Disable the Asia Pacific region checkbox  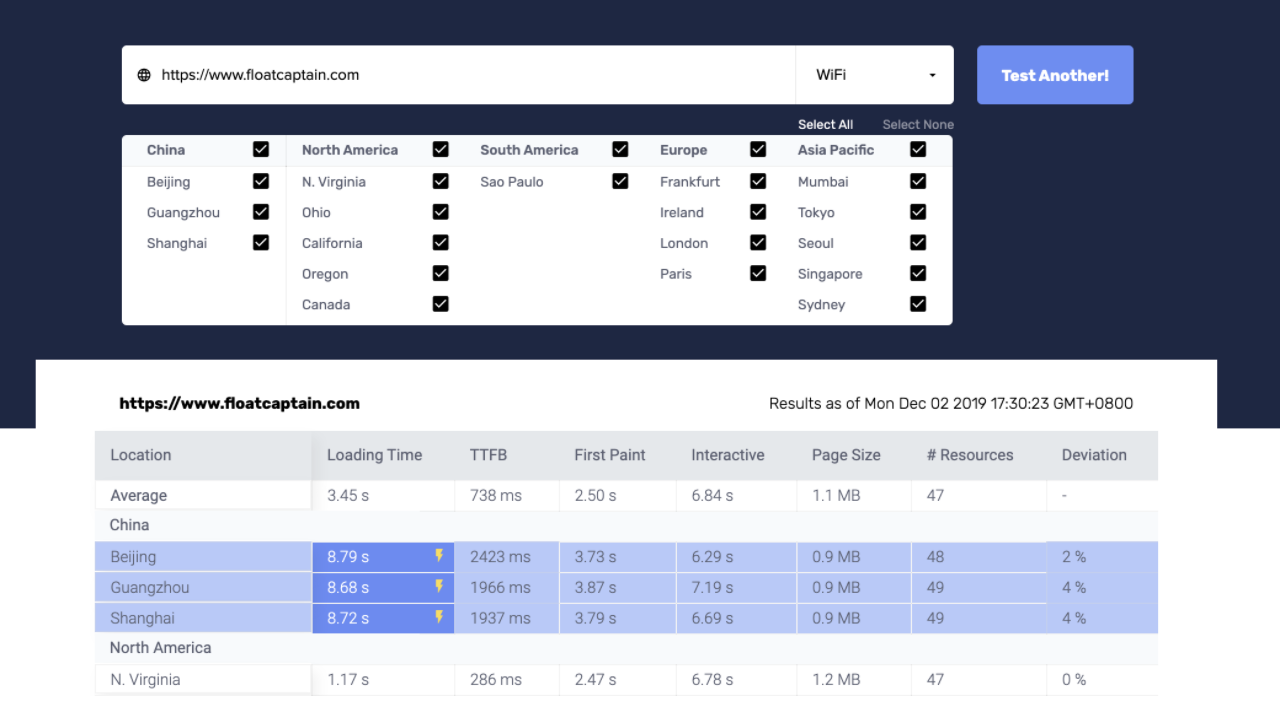click(x=918, y=150)
